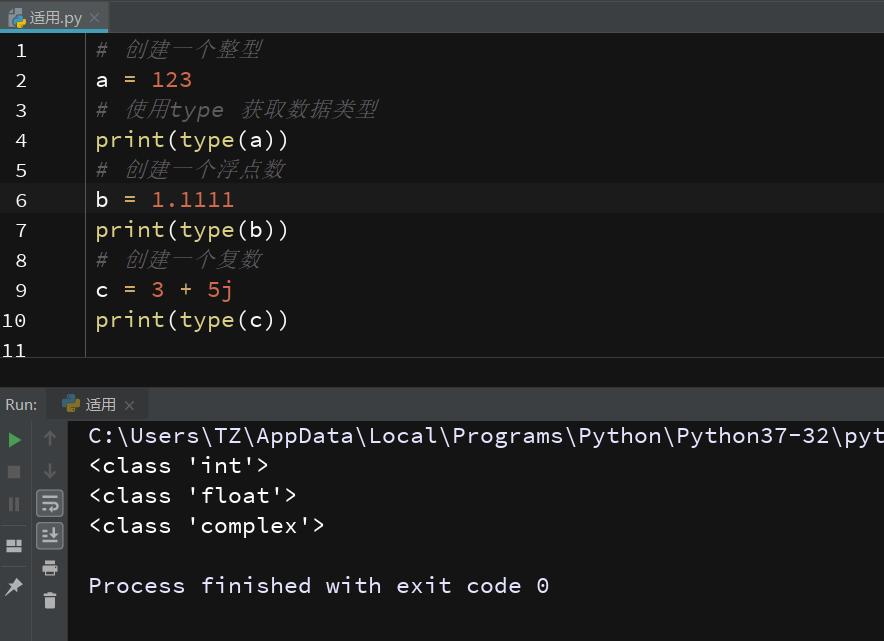Viewport: 884px width, 641px height.
Task: Stop the running process
Action: click(14, 471)
